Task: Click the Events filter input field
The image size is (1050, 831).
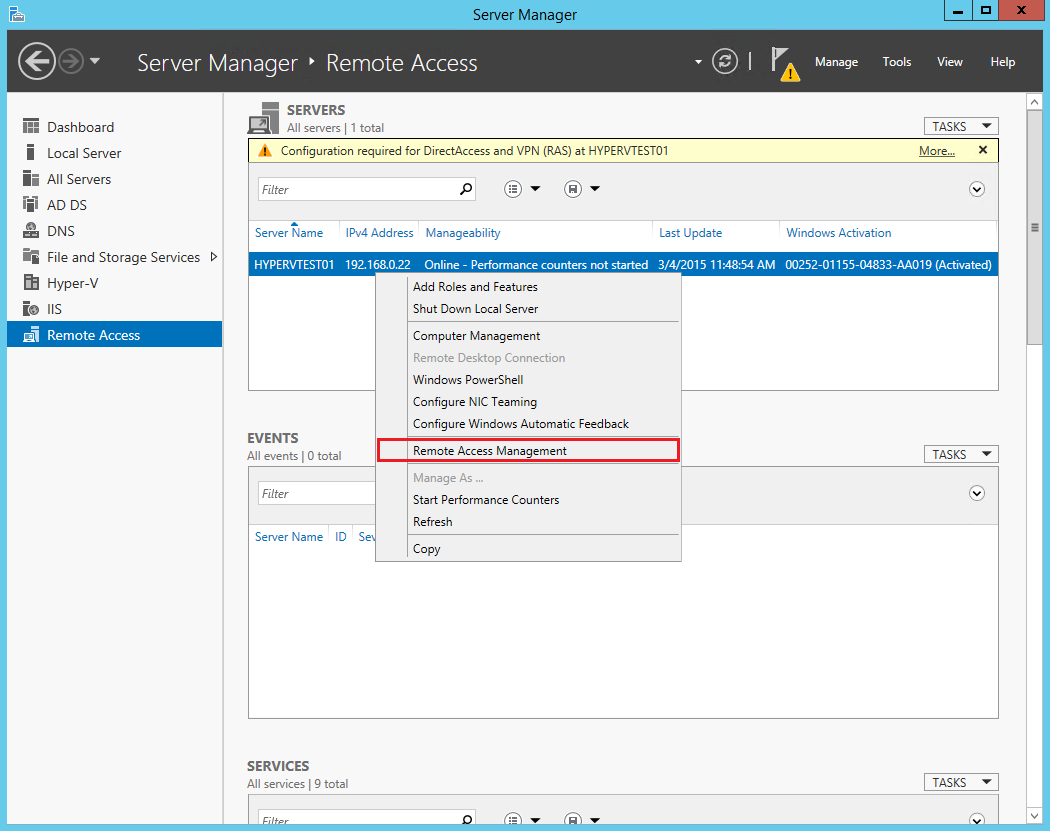Action: coord(317,494)
